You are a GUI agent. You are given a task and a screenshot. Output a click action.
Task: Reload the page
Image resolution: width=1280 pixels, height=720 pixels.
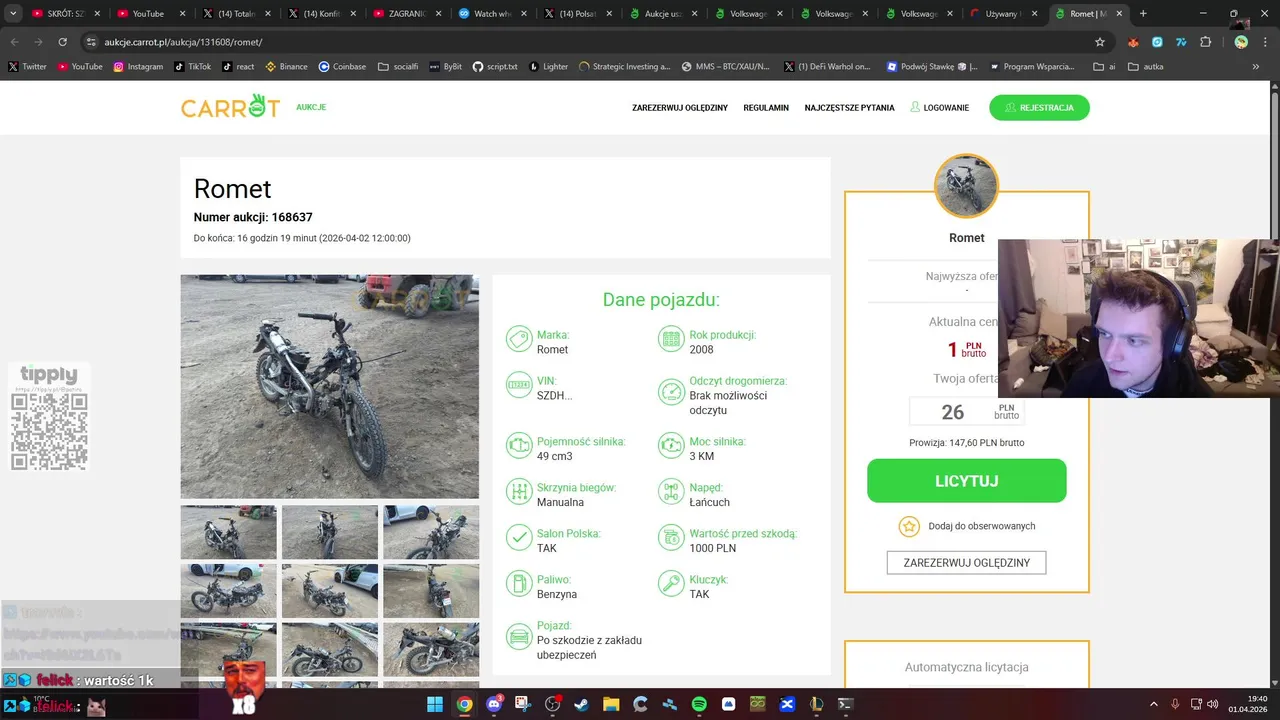tap(62, 42)
